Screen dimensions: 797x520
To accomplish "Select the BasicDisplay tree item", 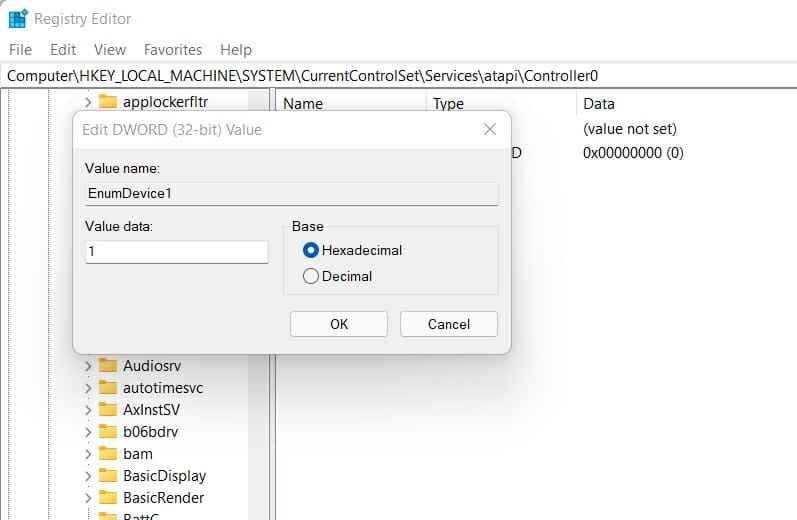I will pyautogui.click(x=165, y=476).
